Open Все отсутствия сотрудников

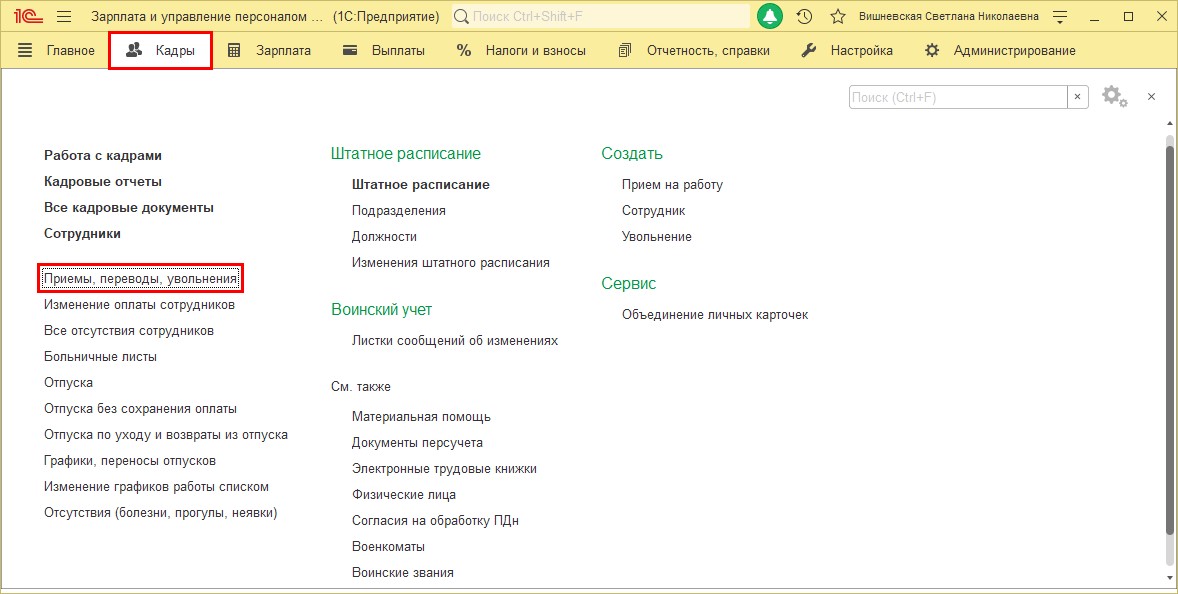(128, 330)
